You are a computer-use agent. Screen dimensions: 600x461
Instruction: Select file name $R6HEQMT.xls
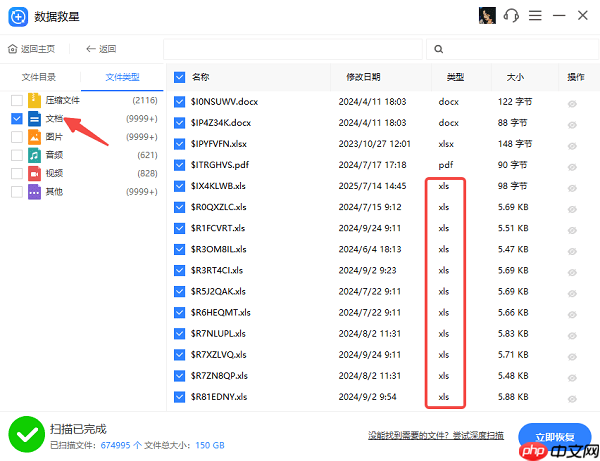tap(221, 313)
